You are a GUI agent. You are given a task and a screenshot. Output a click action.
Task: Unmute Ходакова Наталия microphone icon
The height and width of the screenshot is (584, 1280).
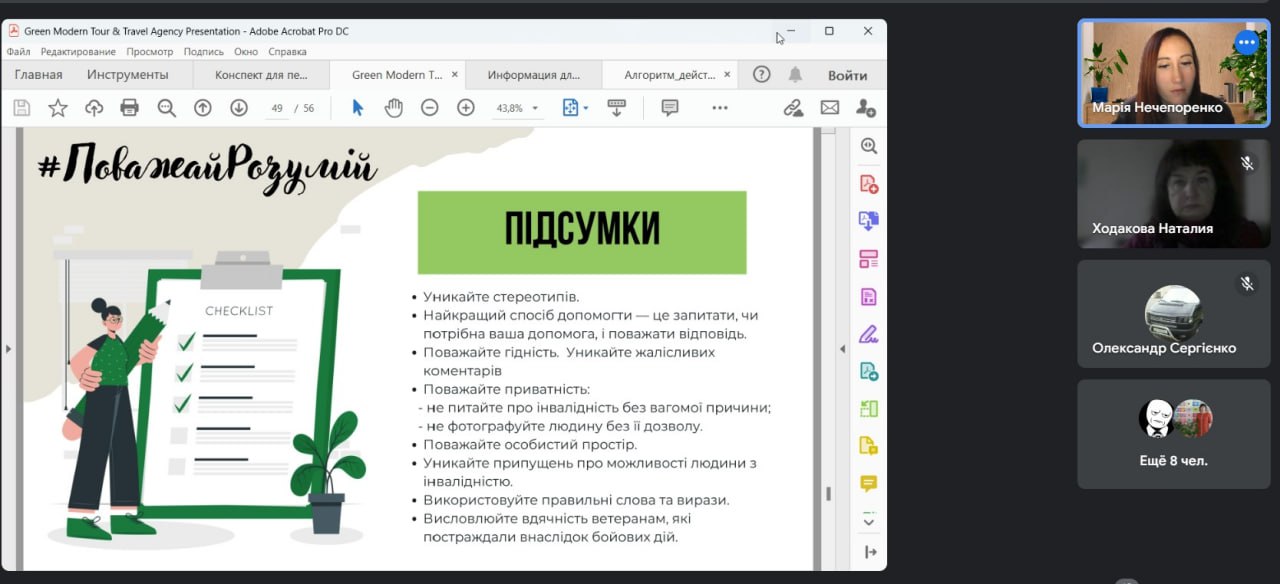pos(1246,163)
